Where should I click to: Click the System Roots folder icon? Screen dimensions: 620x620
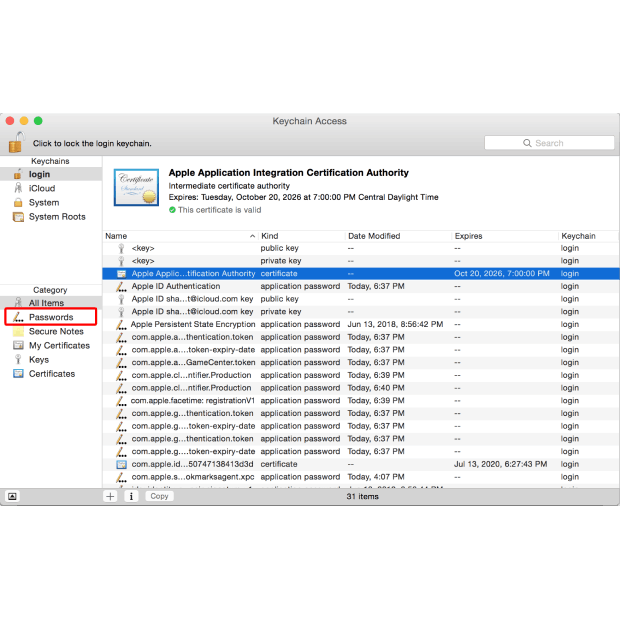point(18,217)
